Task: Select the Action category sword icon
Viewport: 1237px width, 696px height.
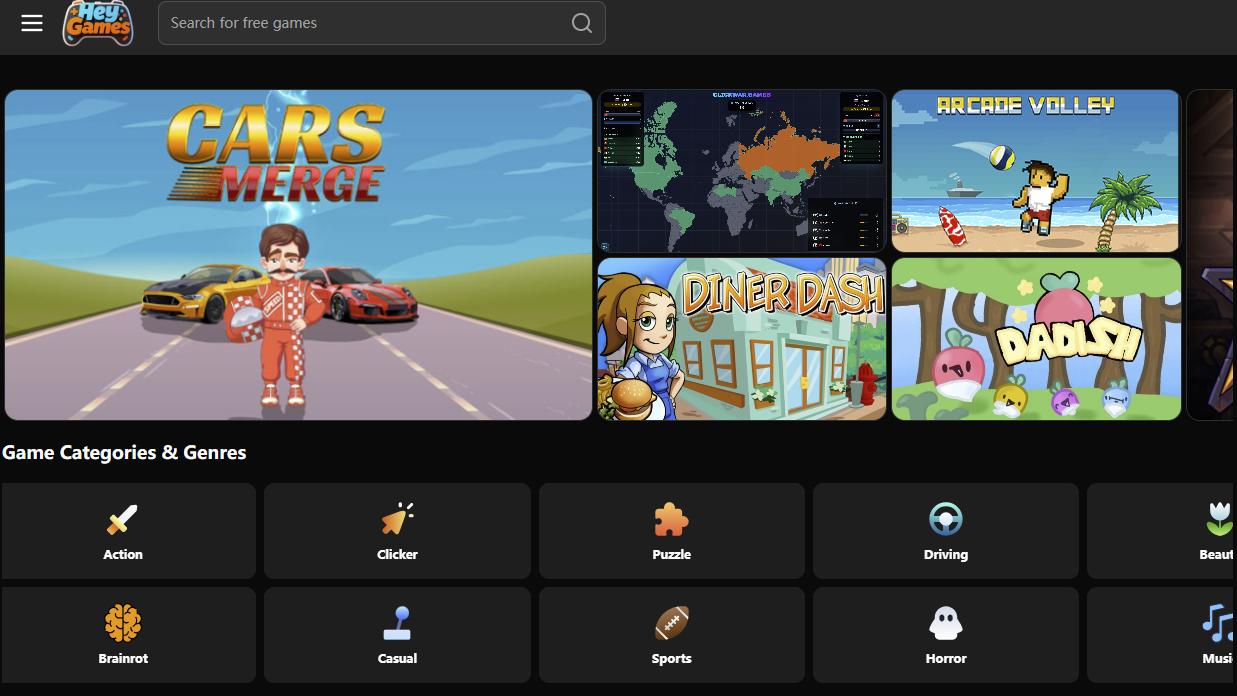Action: [x=122, y=519]
